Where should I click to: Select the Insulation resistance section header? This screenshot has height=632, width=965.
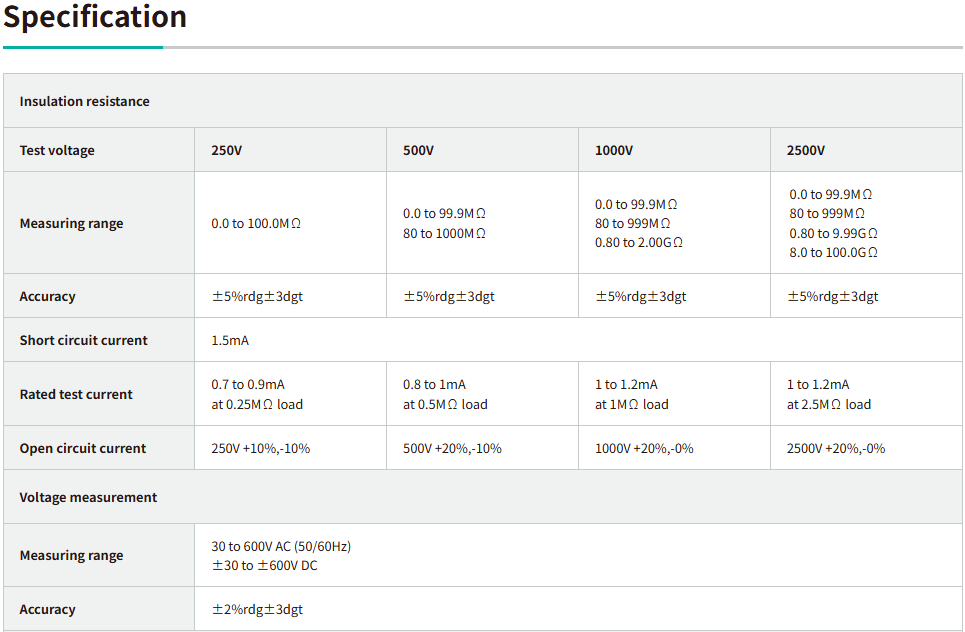[x=85, y=101]
